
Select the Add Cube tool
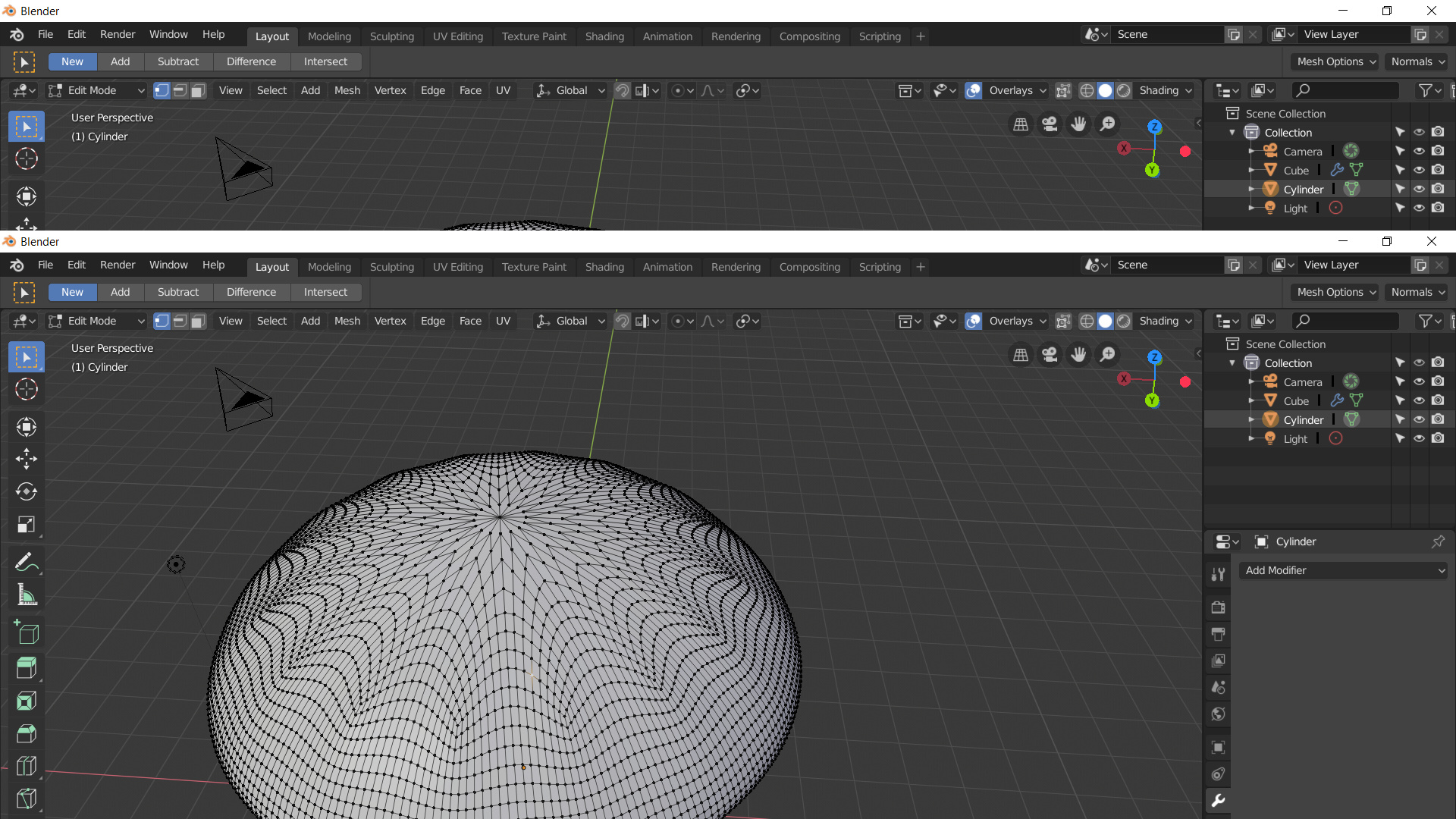(26, 632)
